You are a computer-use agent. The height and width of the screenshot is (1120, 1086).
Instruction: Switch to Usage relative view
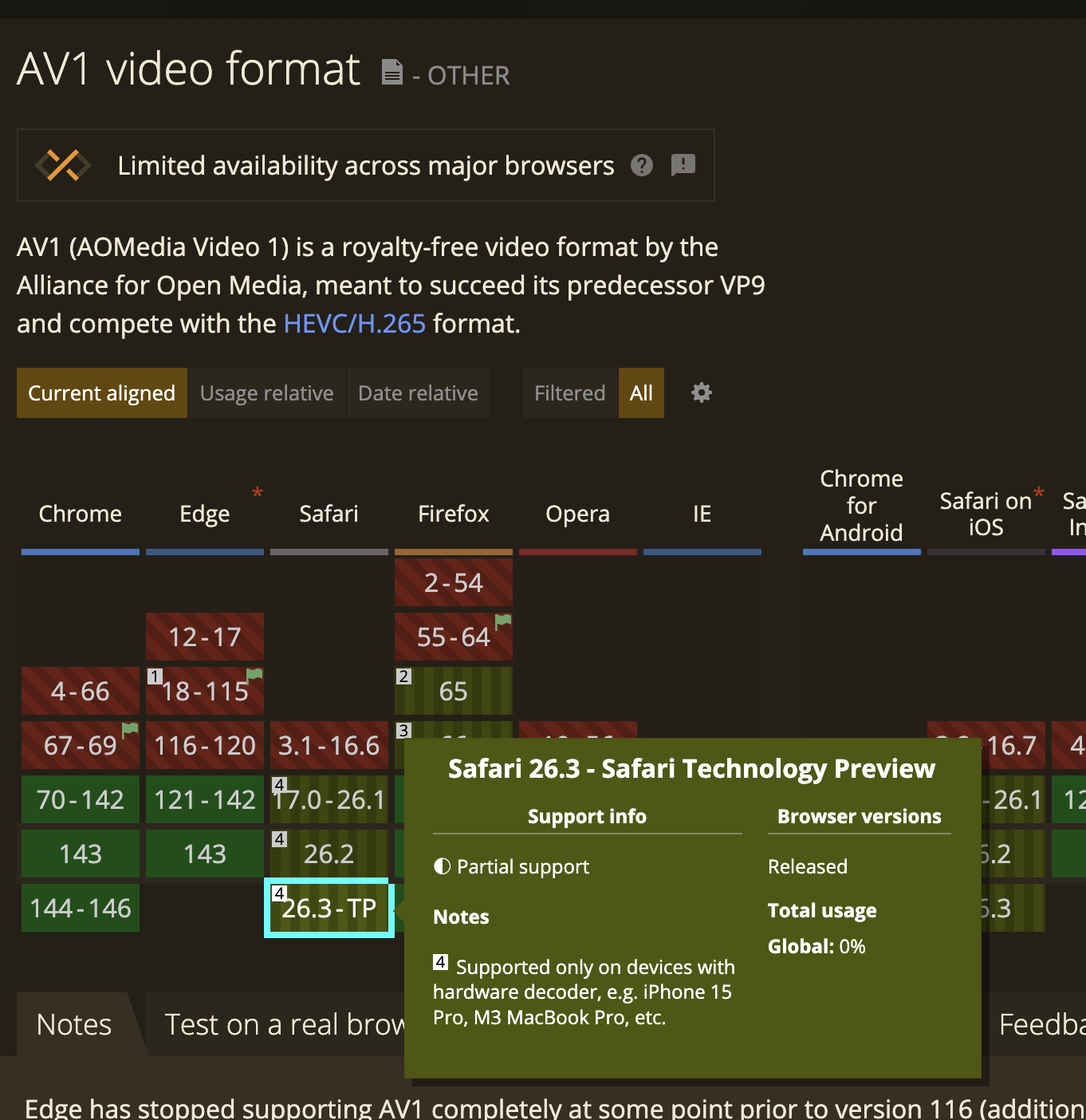[x=266, y=392]
